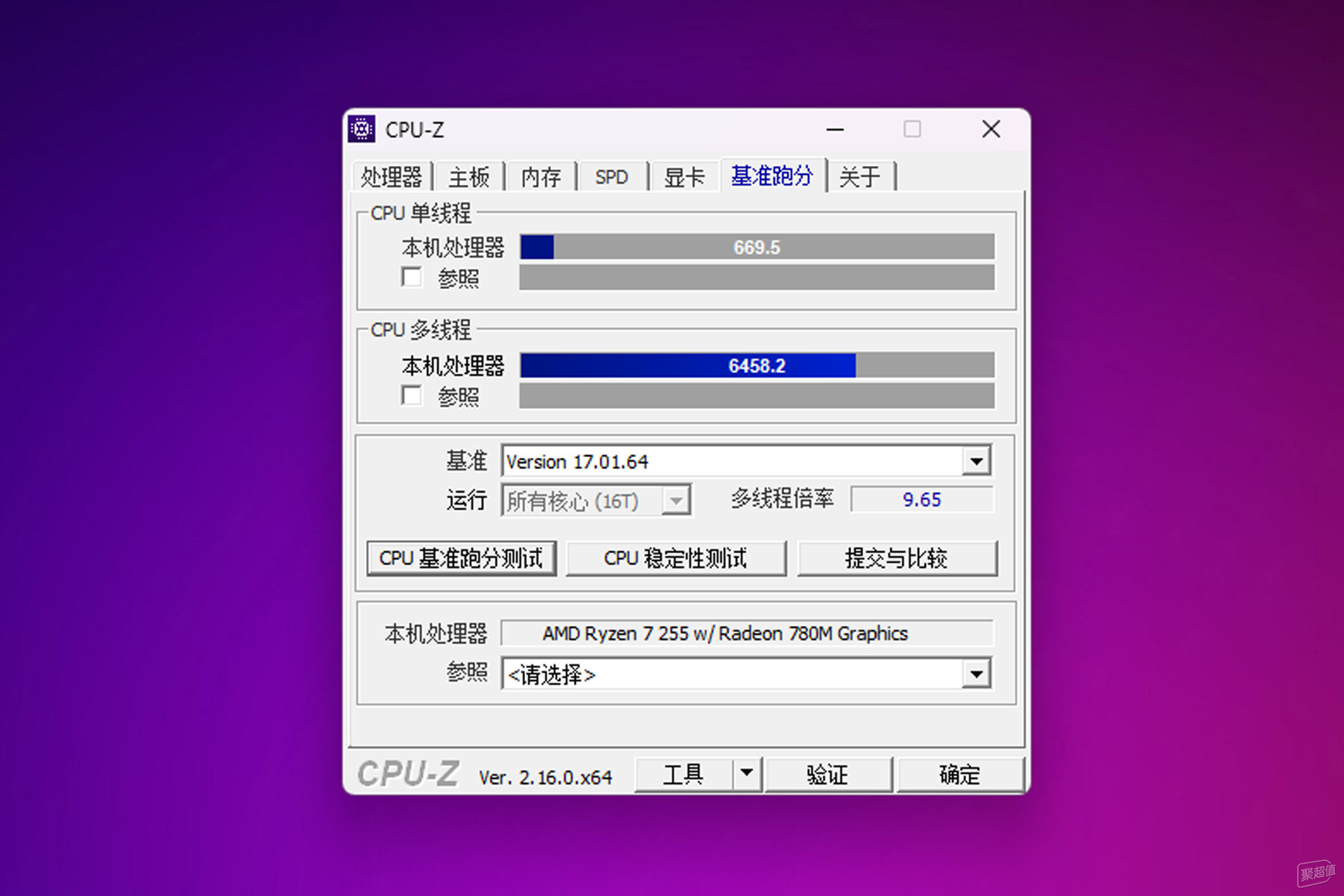Open the 主板 tab

click(469, 176)
